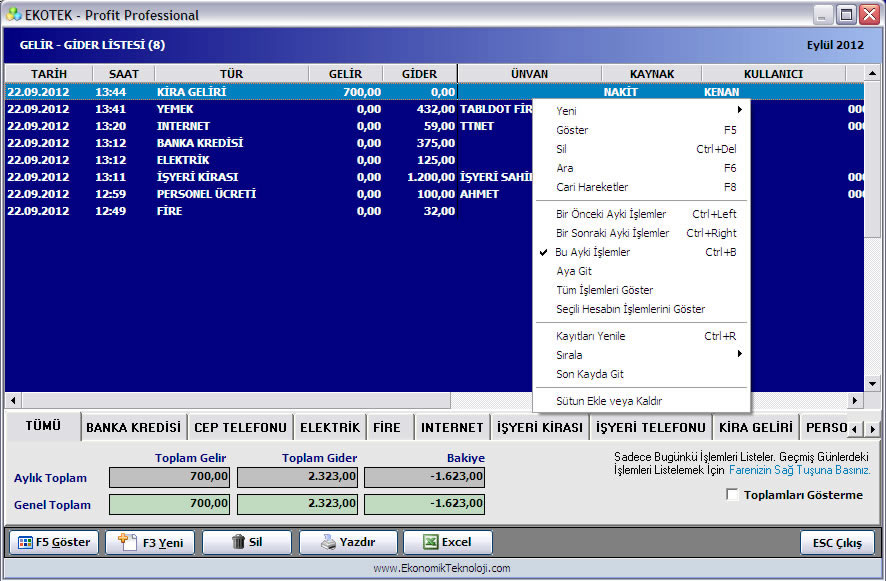The height and width of the screenshot is (581, 886).
Task: Choose Göster from the context menu
Action: pyautogui.click(x=641, y=130)
